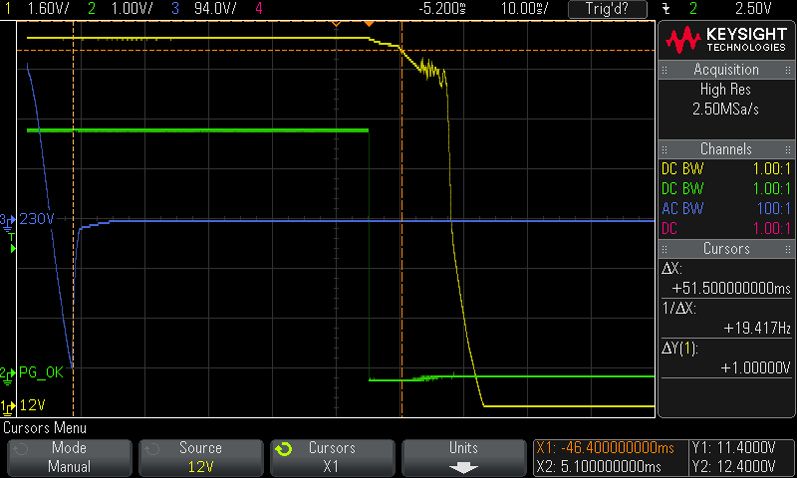
Task: Select the Trig'd? status indicator
Action: [607, 9]
